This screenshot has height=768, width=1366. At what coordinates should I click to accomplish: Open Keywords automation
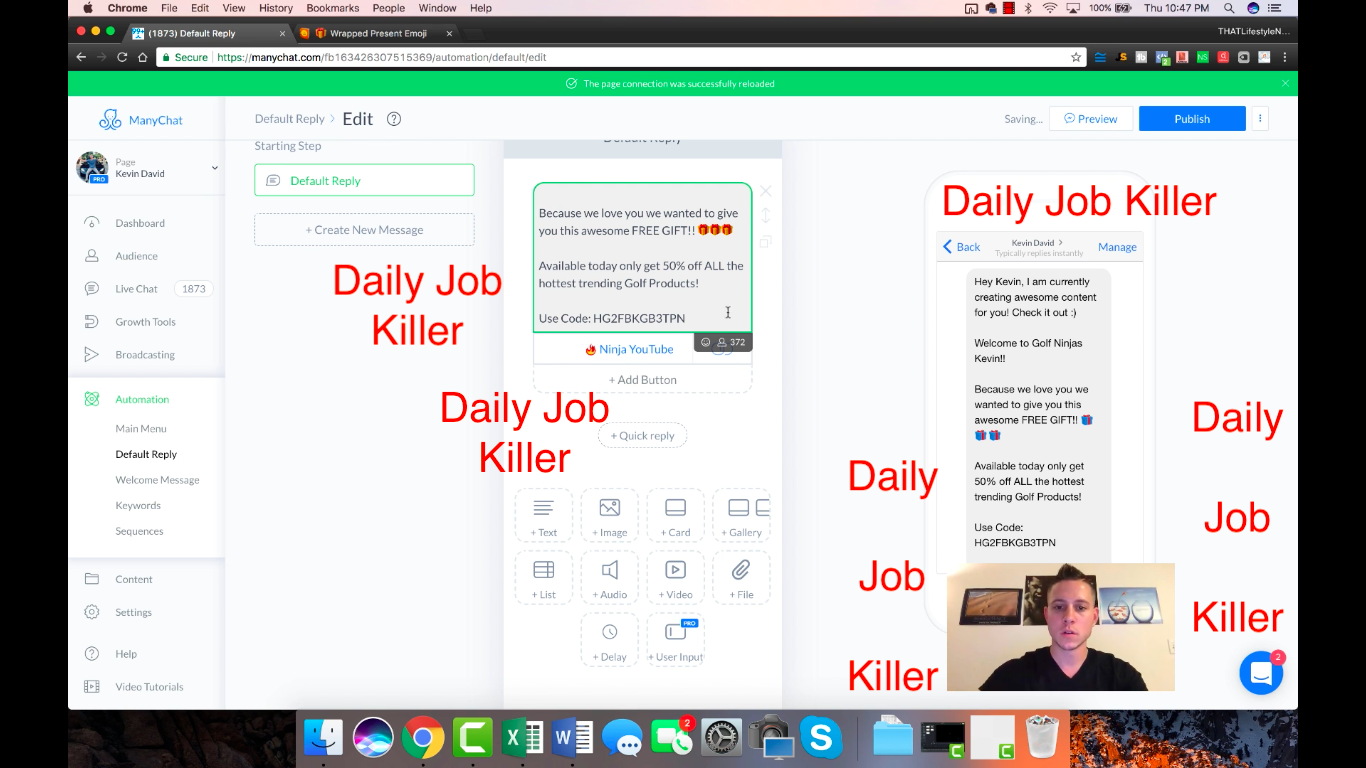point(138,506)
